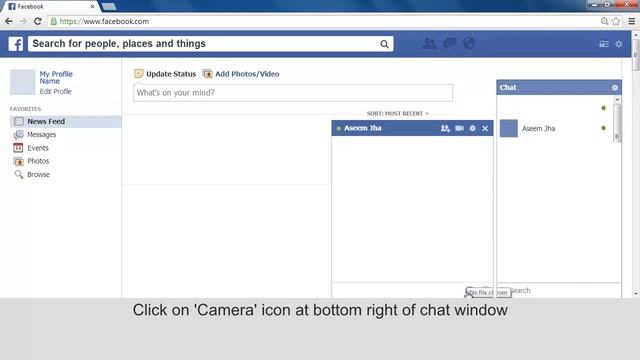640x360 pixels.
Task: Click browser forward arrow
Action: point(23,21)
